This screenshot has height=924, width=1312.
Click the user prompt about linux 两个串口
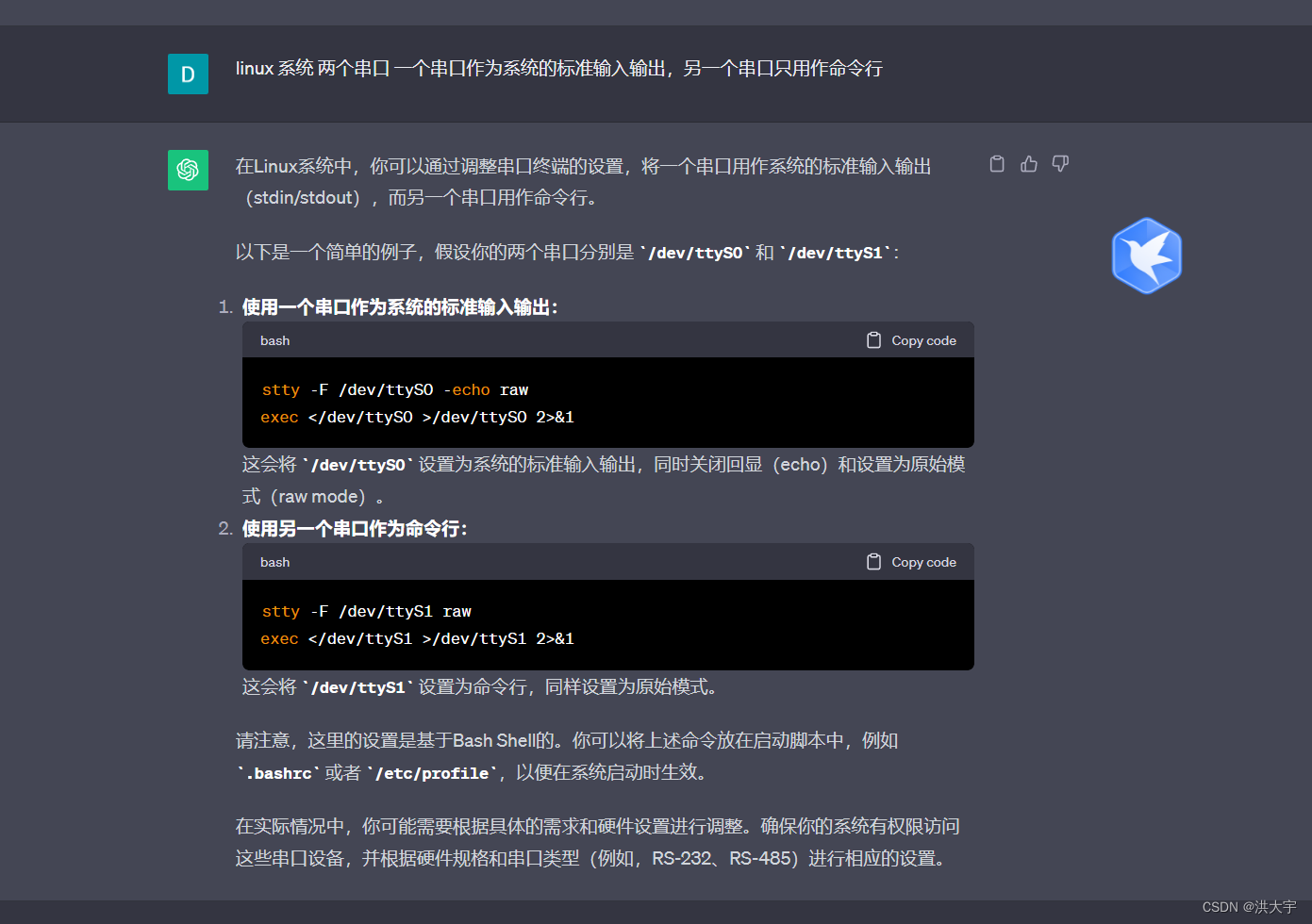558,69
